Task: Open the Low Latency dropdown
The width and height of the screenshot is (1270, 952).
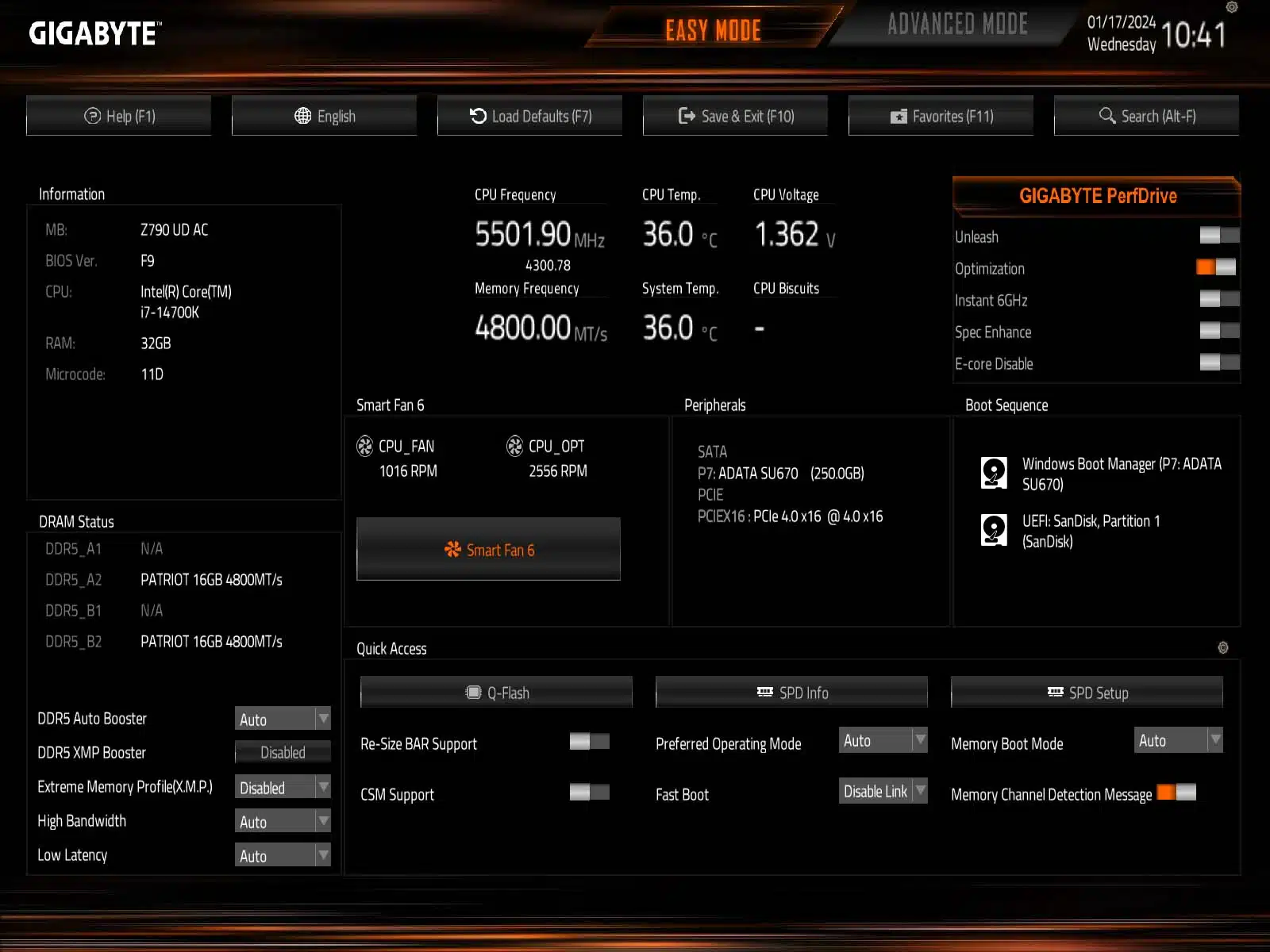Action: click(283, 855)
